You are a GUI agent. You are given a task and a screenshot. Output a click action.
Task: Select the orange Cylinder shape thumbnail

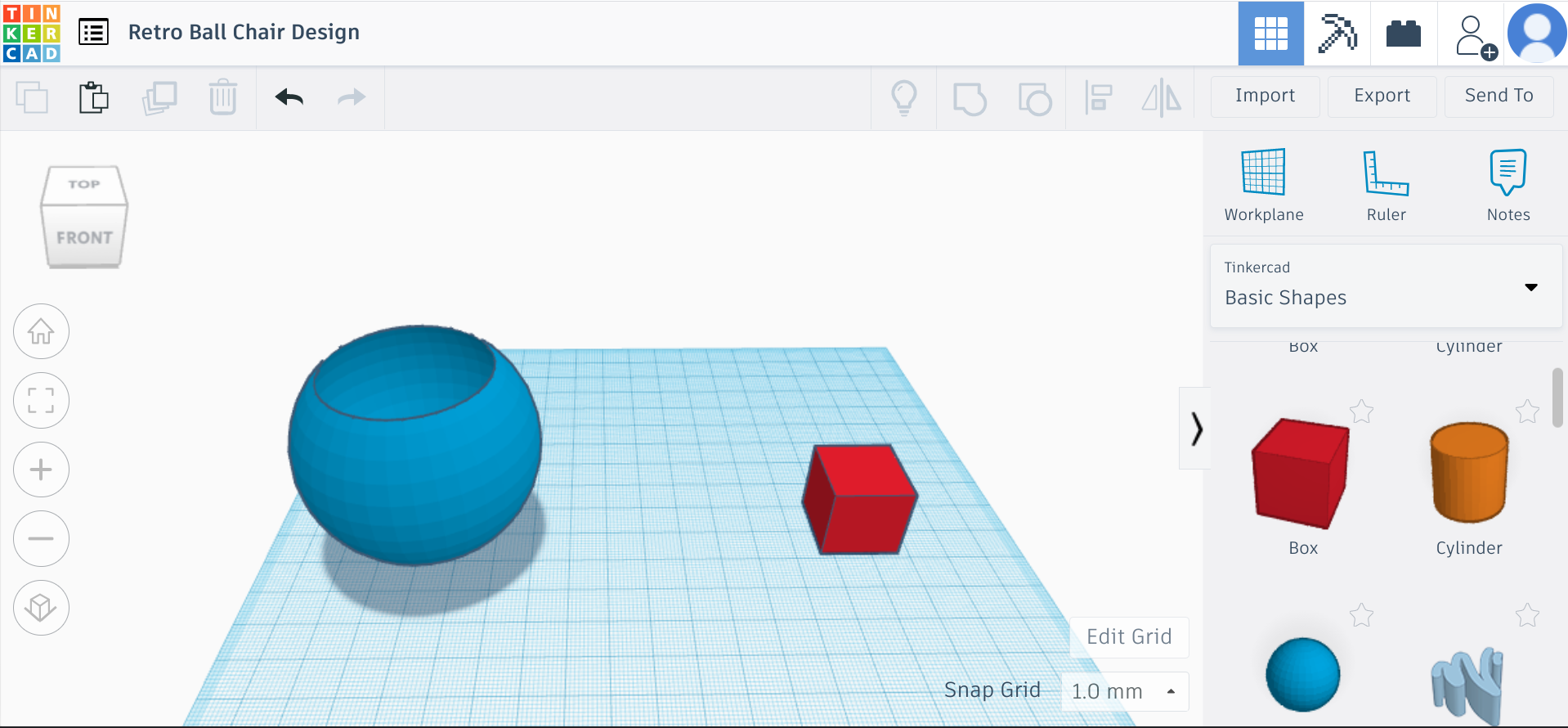(x=1469, y=473)
